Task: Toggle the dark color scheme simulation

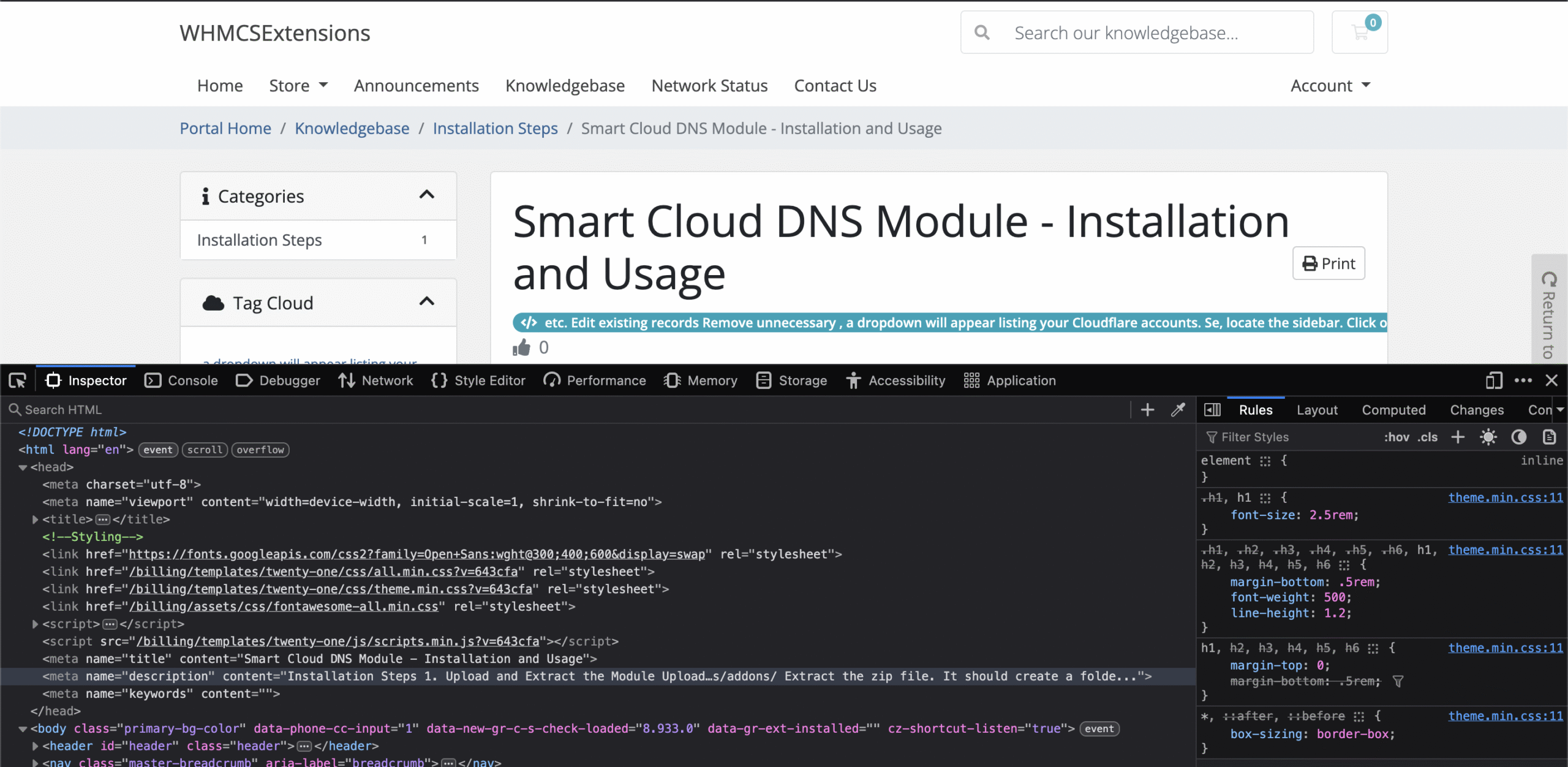Action: click(1518, 437)
